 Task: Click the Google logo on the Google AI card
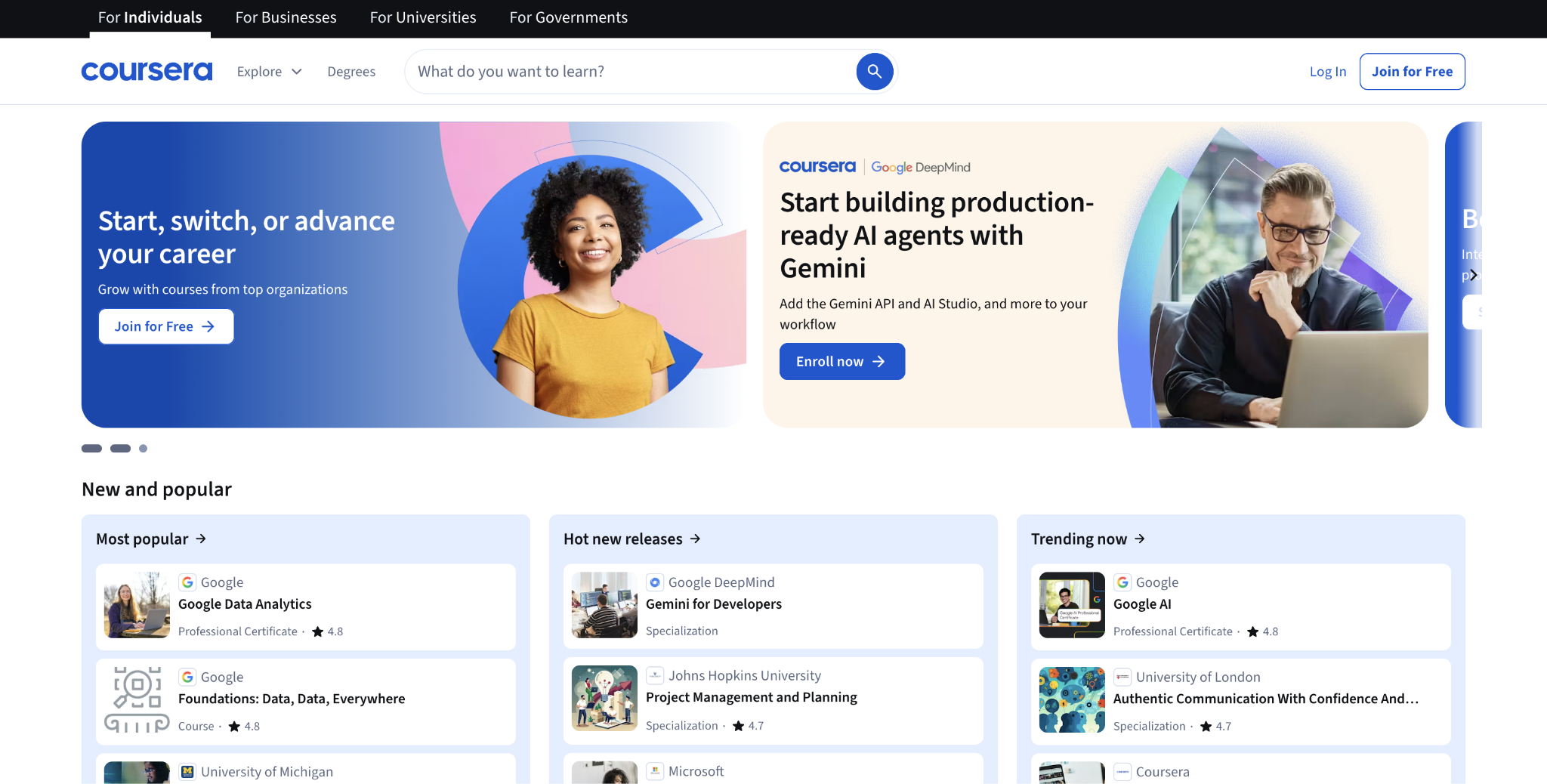coord(1122,582)
